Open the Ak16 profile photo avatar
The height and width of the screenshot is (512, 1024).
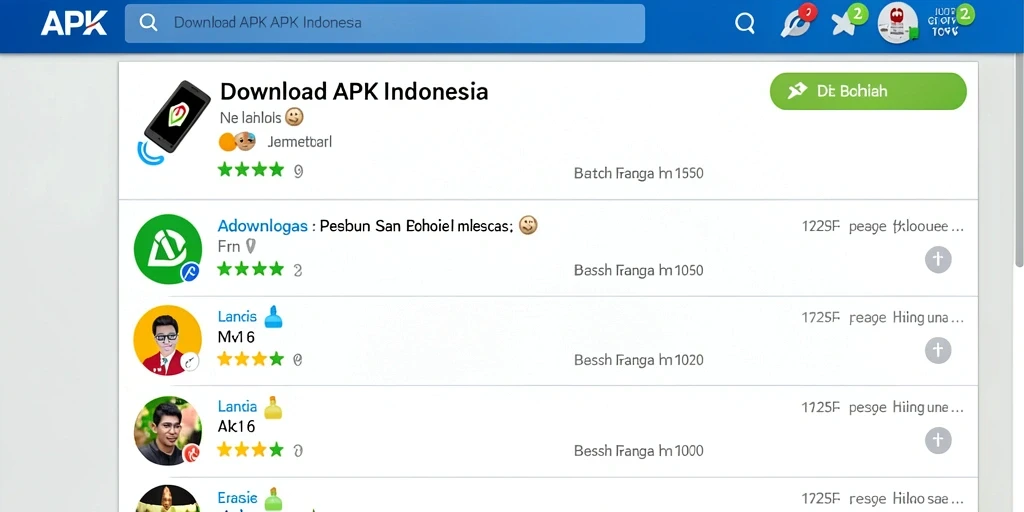[x=168, y=430]
